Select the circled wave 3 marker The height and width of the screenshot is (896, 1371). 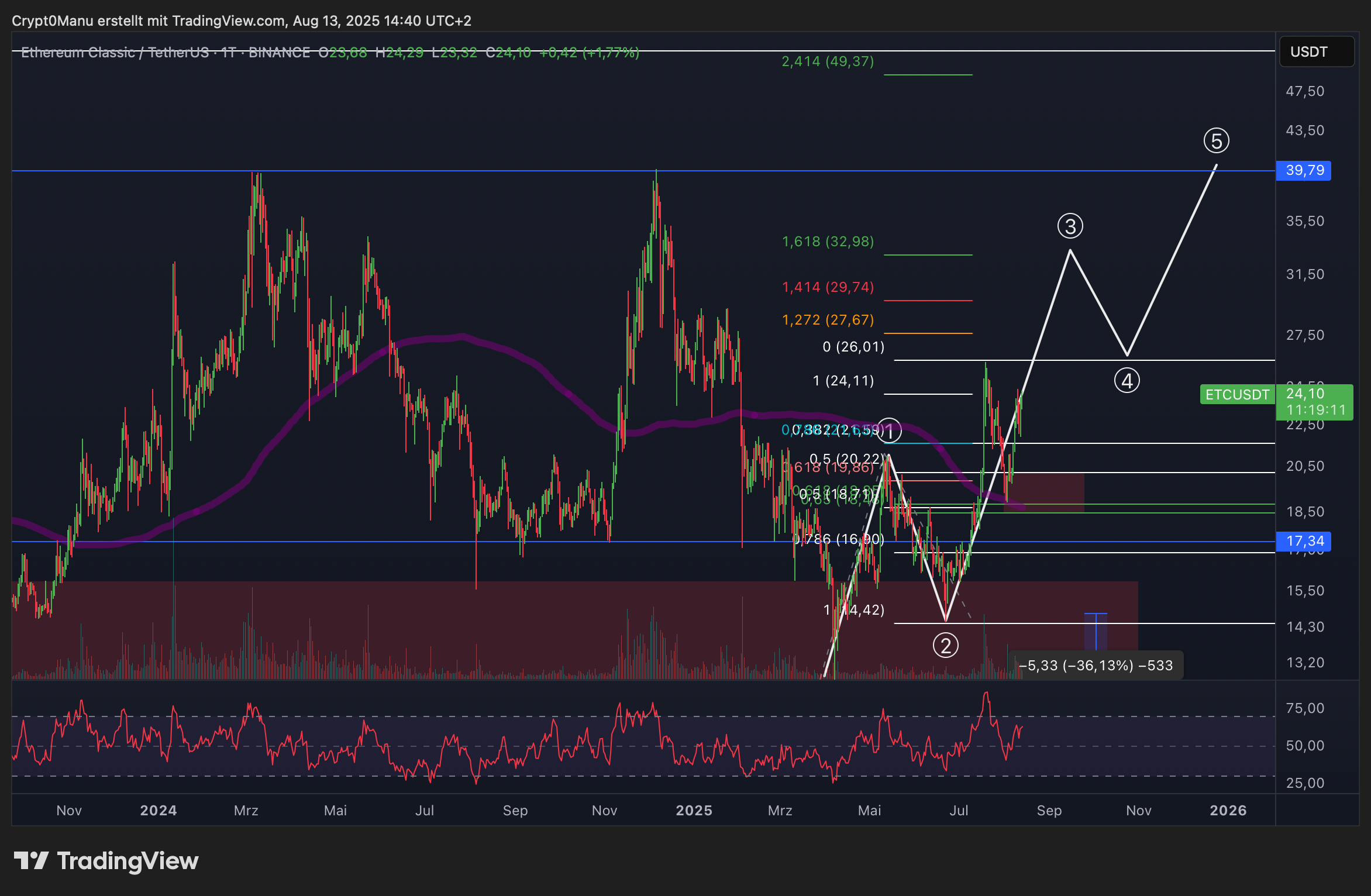1070,226
